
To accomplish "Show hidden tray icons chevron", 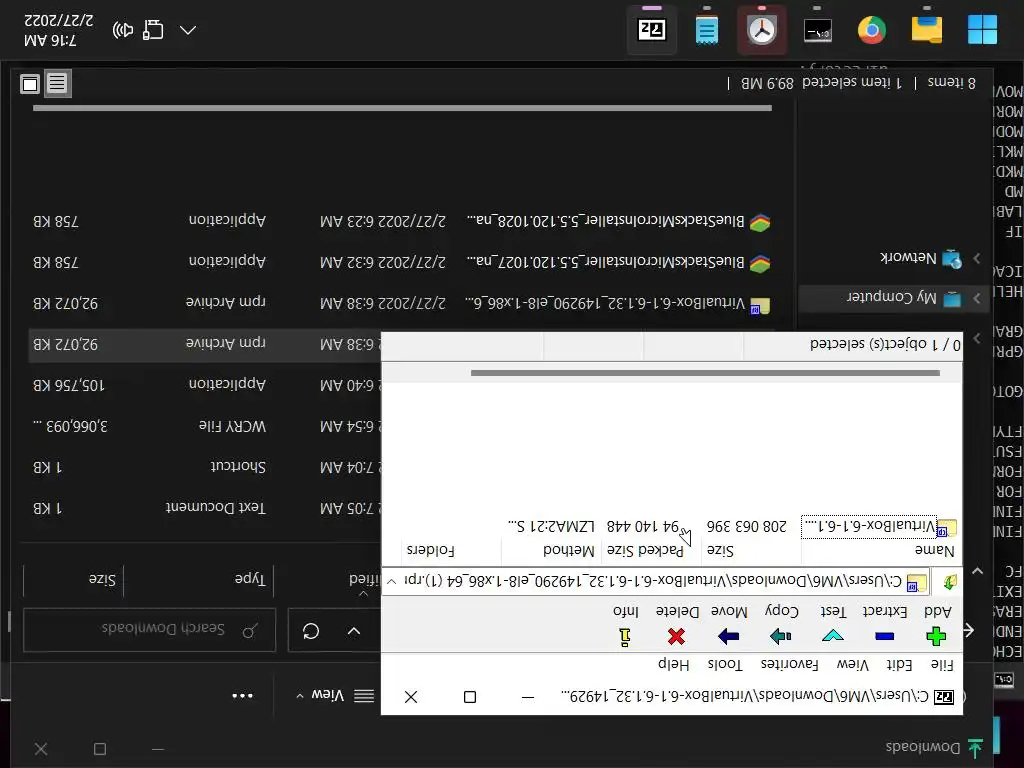I will 188,30.
